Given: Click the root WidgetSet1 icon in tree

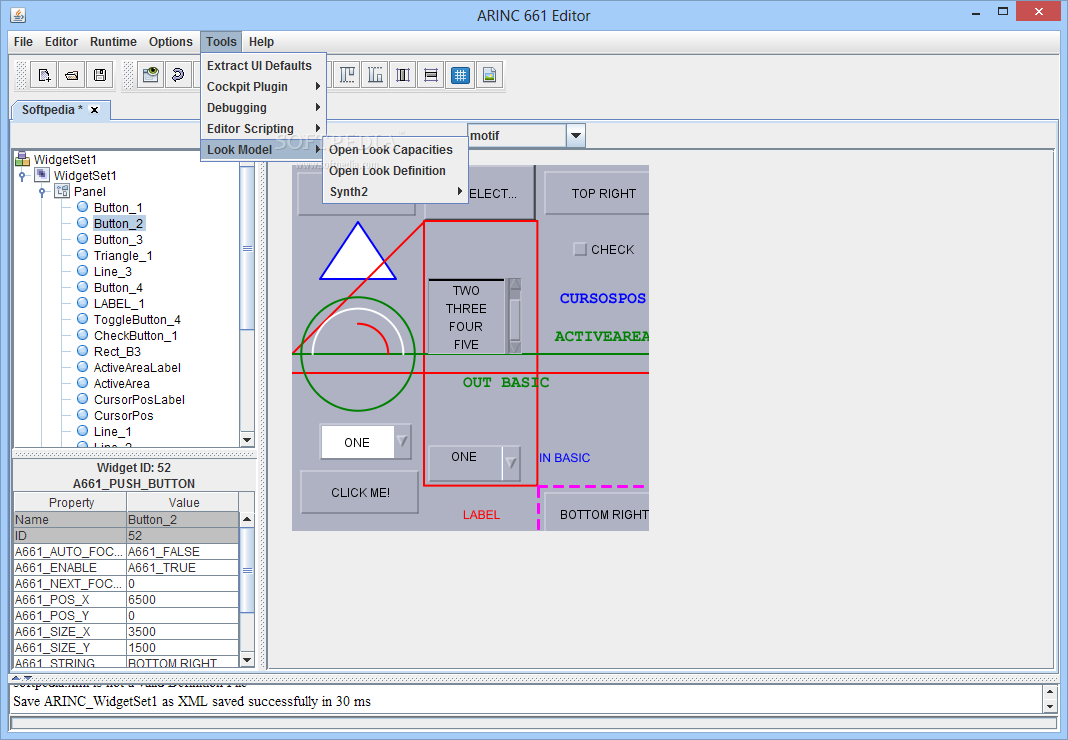Looking at the screenshot, I should 23,159.
